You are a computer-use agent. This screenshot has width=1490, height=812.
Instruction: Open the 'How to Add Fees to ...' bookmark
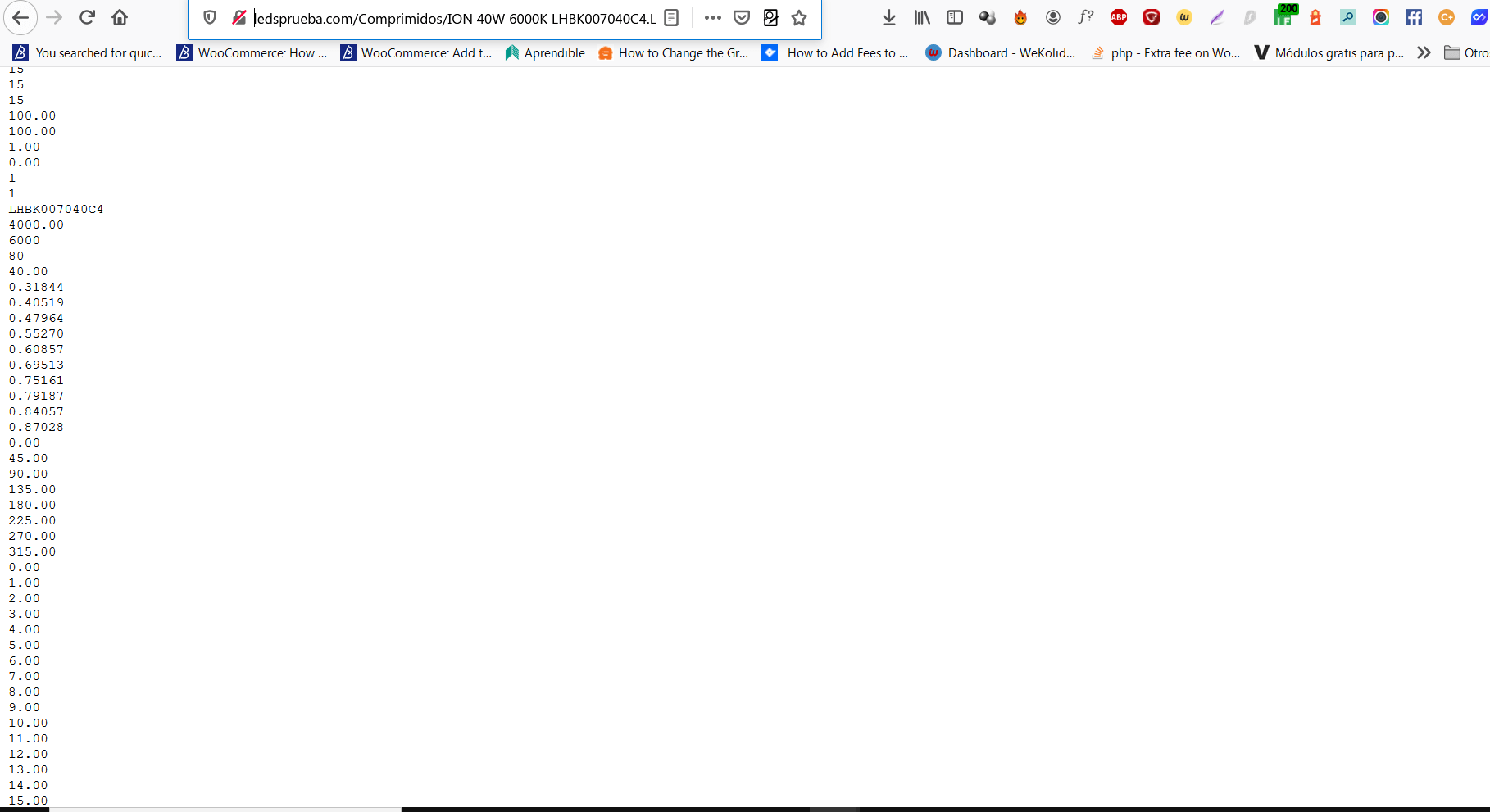(835, 52)
